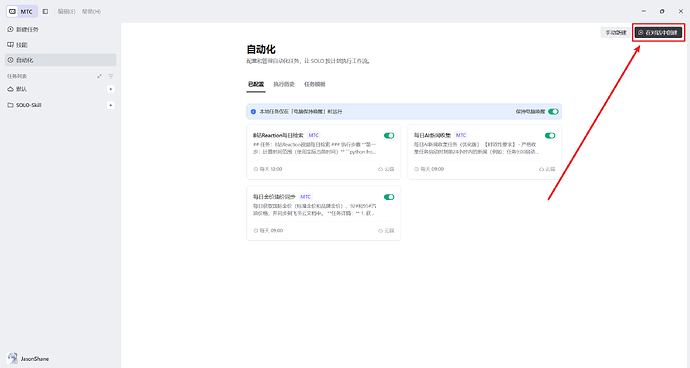
Task: Disable the B站Reaction每日检索 task switch
Action: coord(389,136)
